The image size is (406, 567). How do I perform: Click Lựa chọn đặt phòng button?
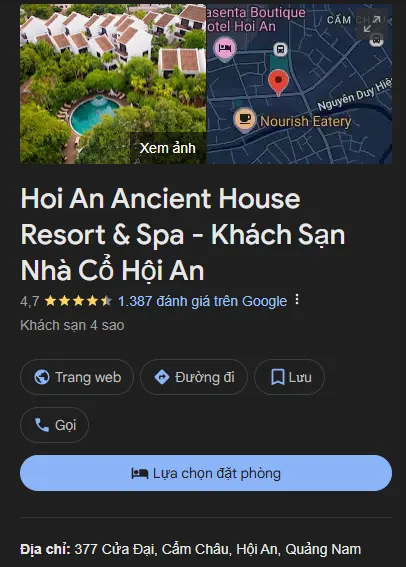coord(206,473)
